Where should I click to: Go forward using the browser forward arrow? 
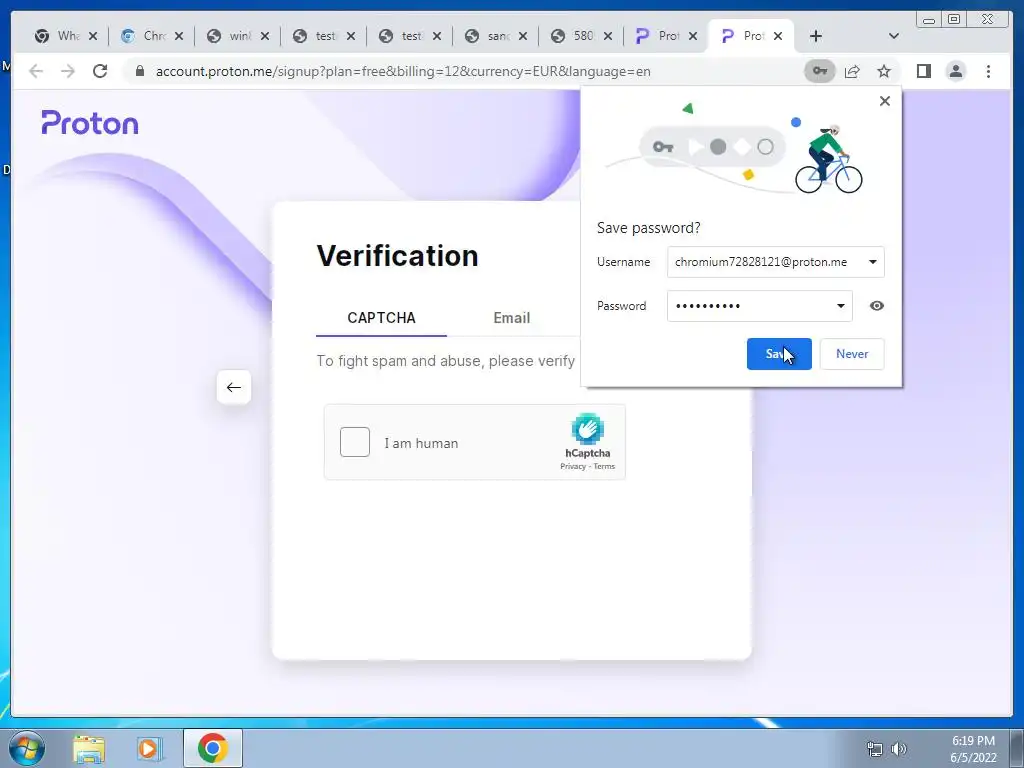[x=68, y=71]
